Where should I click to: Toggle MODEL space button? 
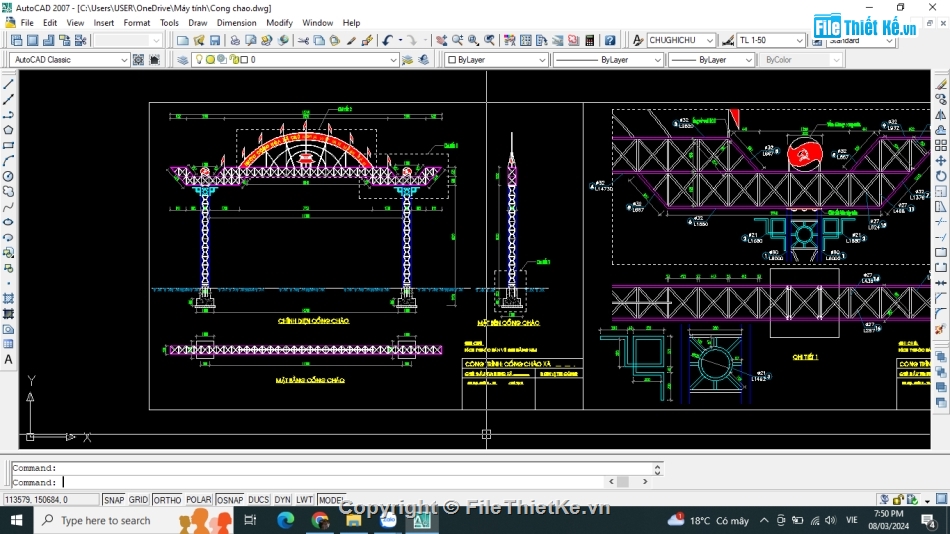pyautogui.click(x=331, y=500)
